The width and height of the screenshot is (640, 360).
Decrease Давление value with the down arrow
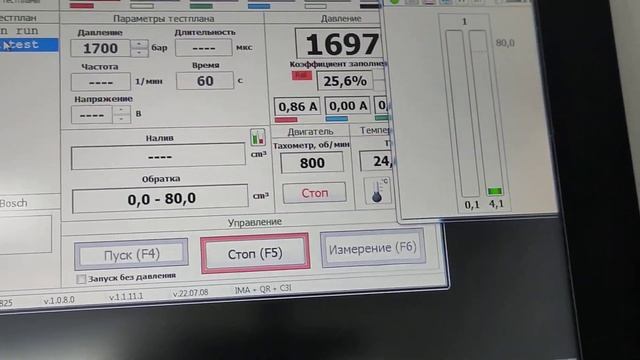click(140, 53)
